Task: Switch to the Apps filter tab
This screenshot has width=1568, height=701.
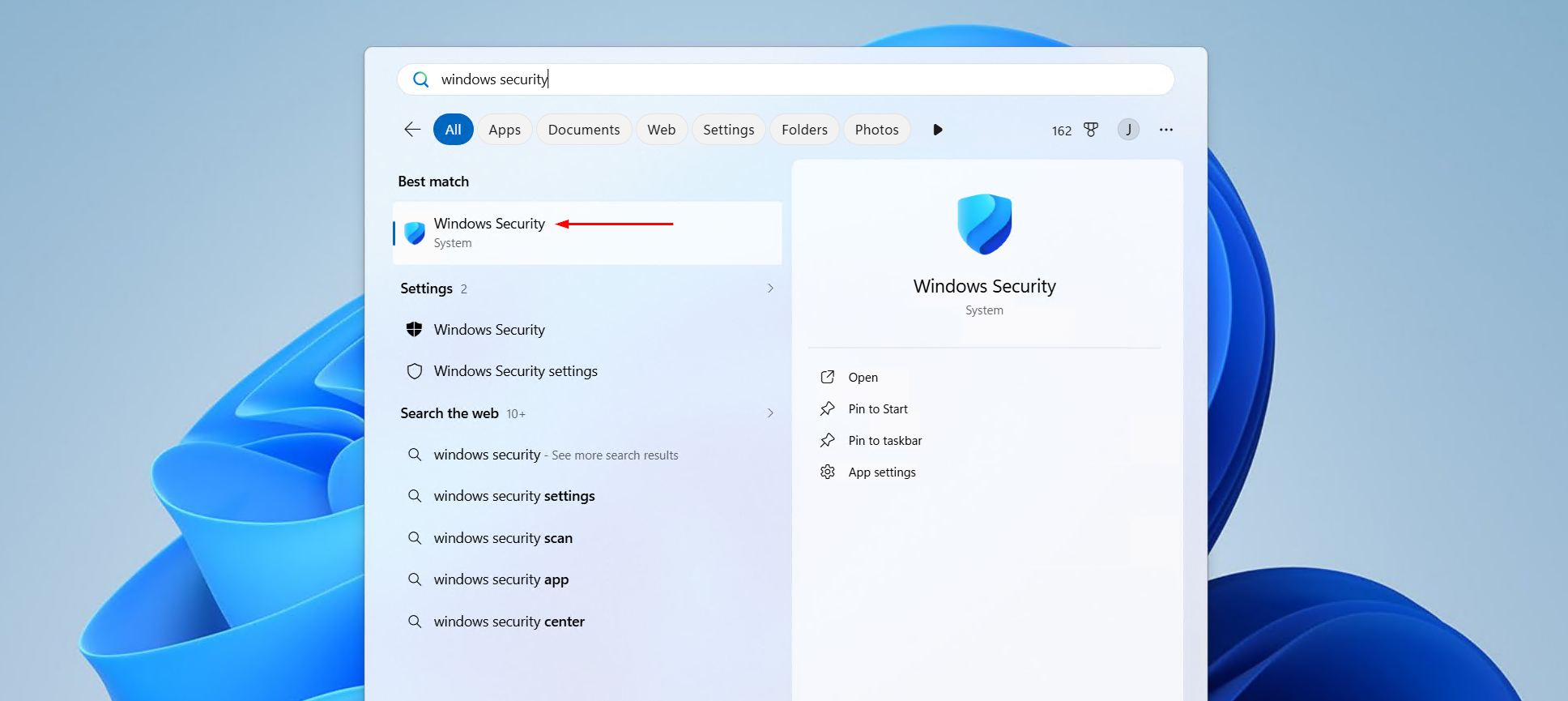Action: [505, 130]
